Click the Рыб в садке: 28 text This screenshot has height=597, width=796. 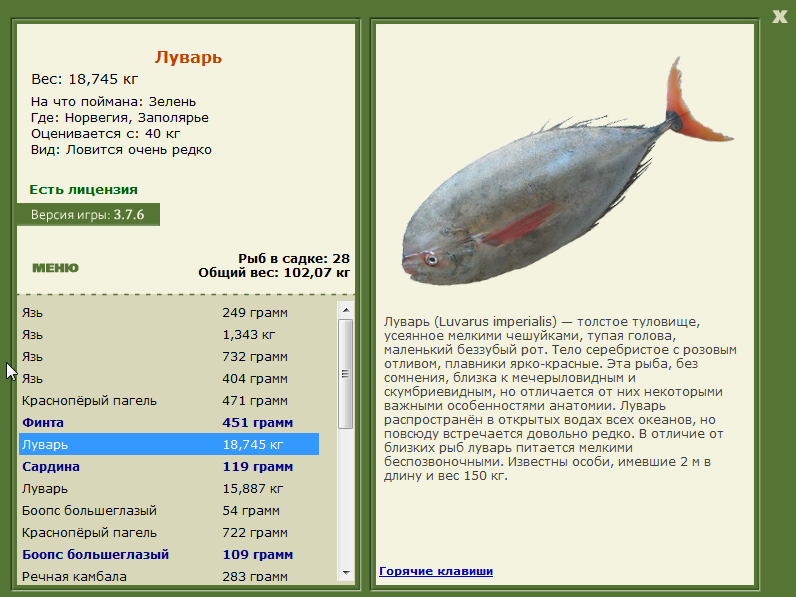pyautogui.click(x=294, y=258)
